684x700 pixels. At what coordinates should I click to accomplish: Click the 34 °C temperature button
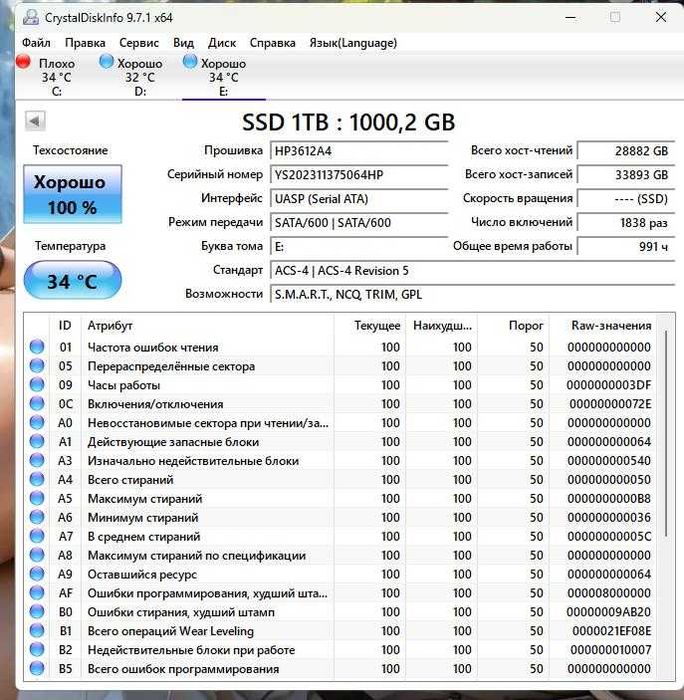72,281
